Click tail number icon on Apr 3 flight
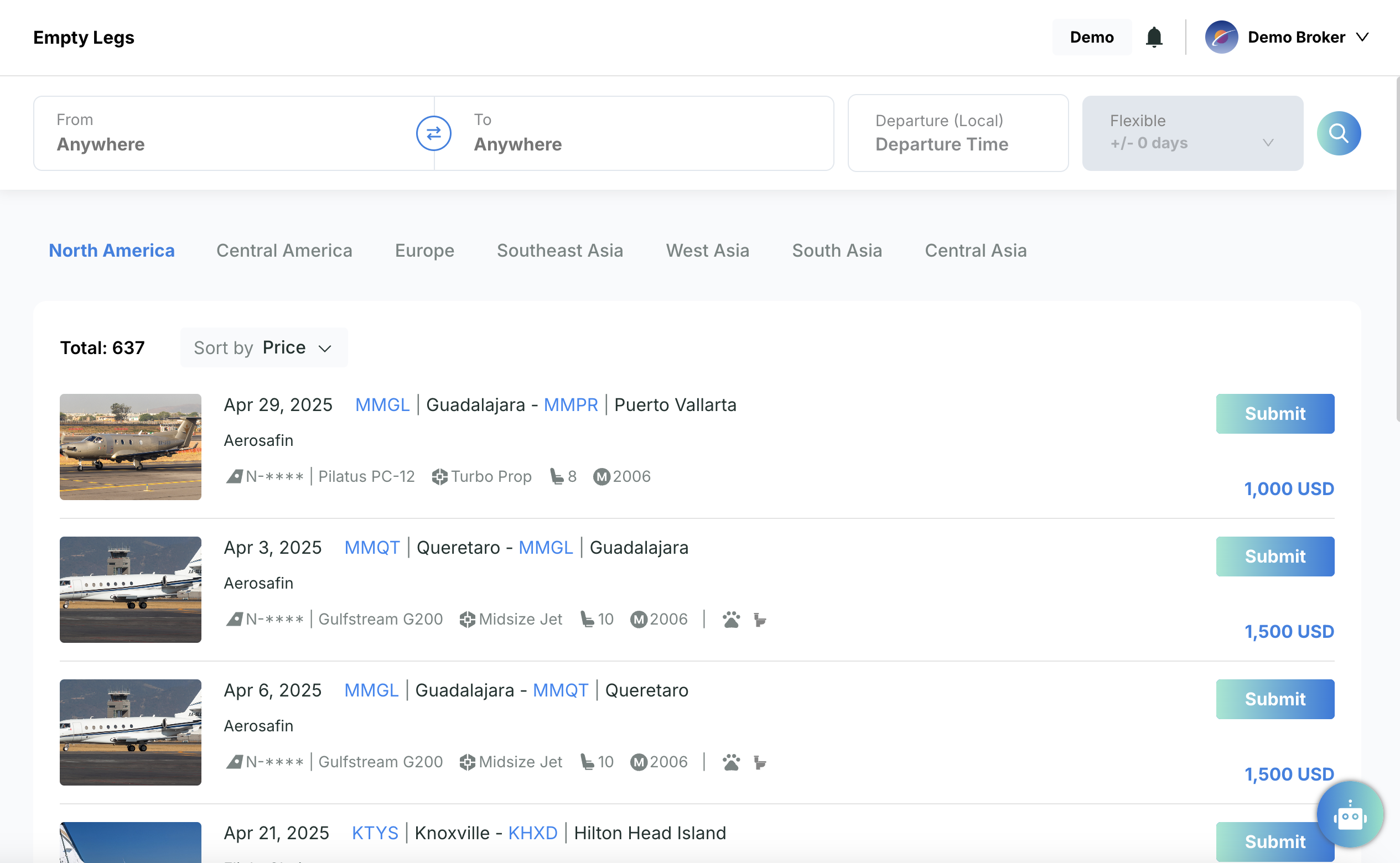 234,619
